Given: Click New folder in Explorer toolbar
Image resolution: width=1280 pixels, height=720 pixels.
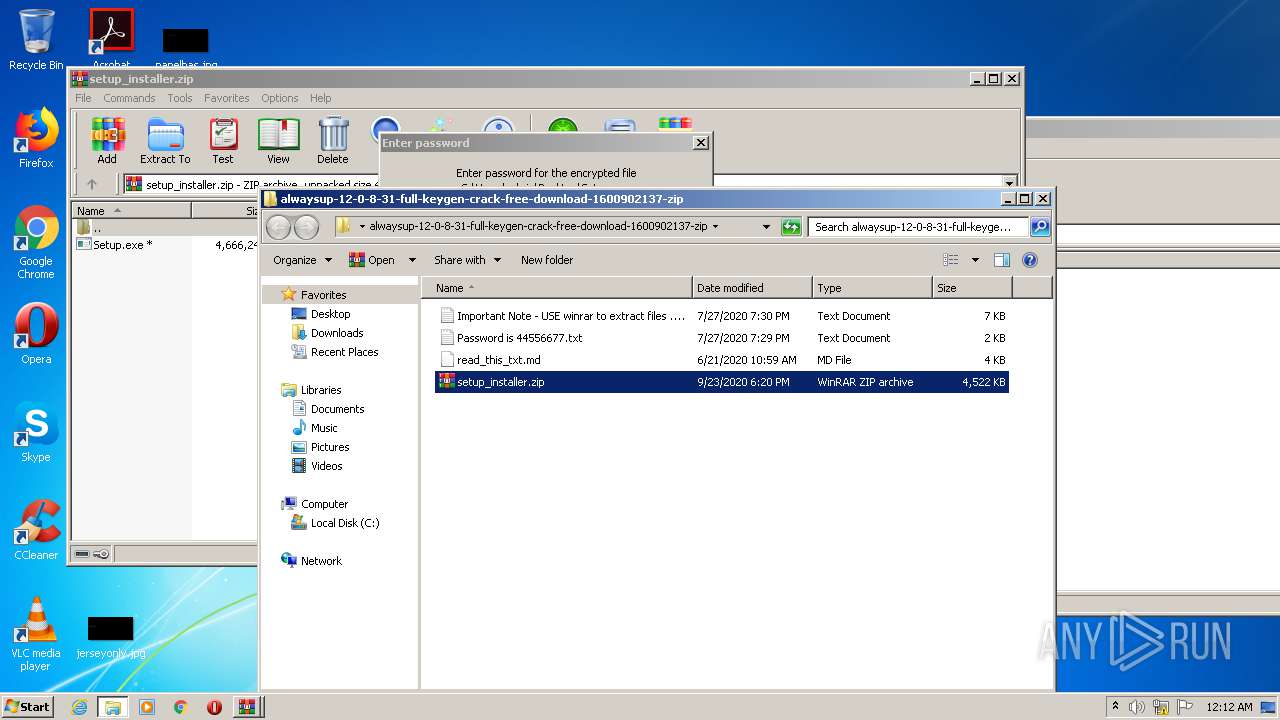Looking at the screenshot, I should [x=547, y=260].
